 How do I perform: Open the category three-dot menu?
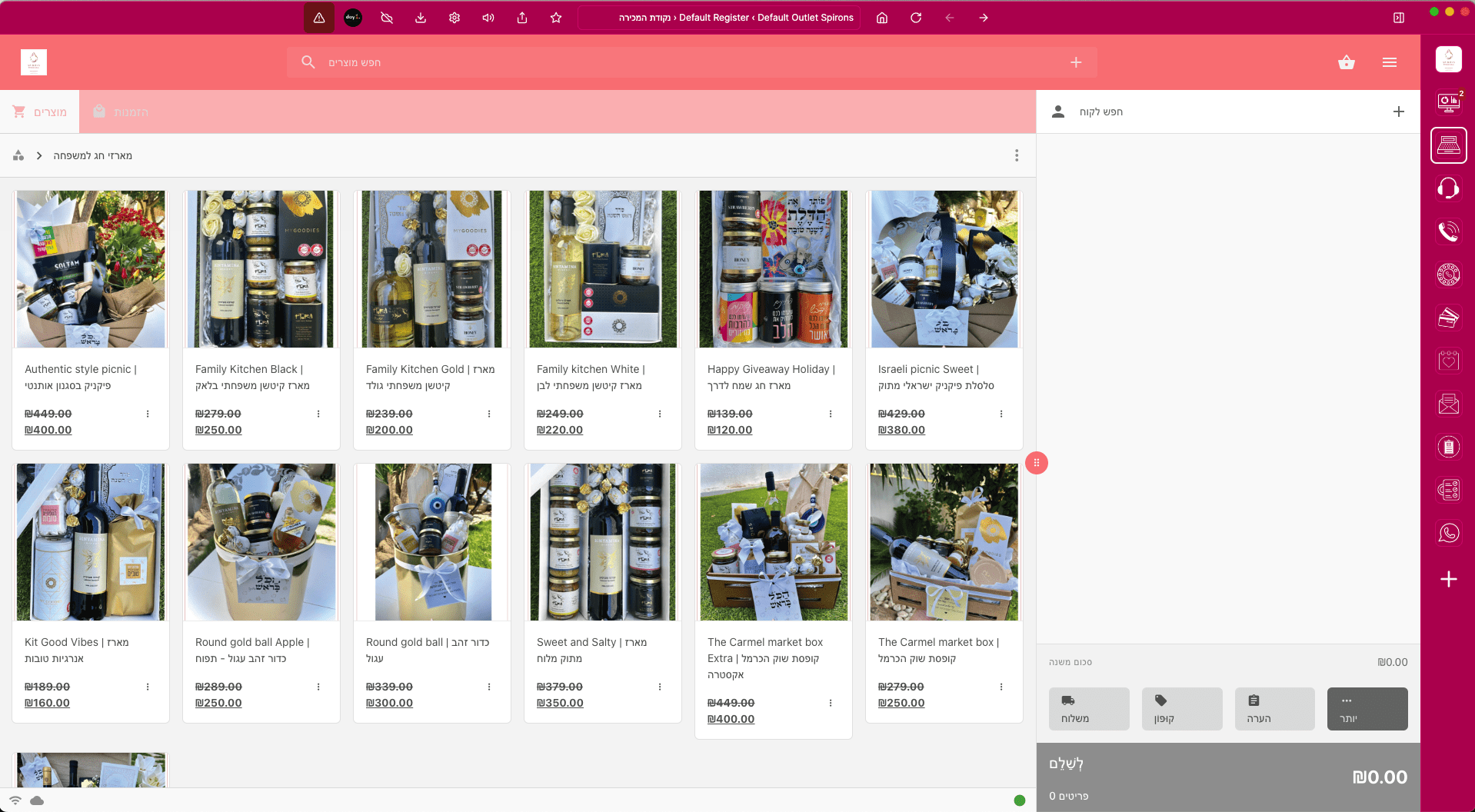coord(1017,155)
